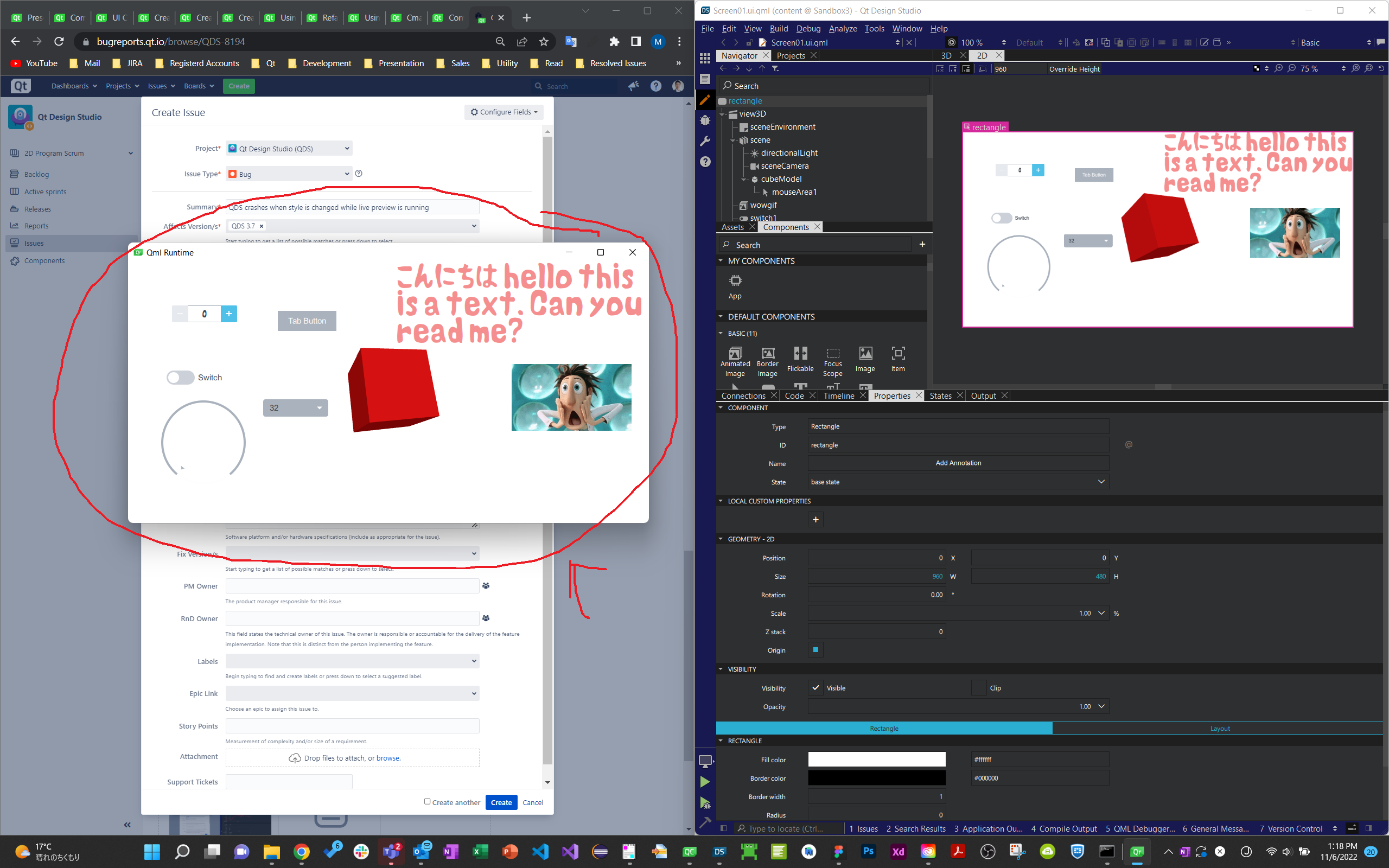The image size is (1389, 868).
Task: Click green Create button in Jira header
Action: (239, 86)
